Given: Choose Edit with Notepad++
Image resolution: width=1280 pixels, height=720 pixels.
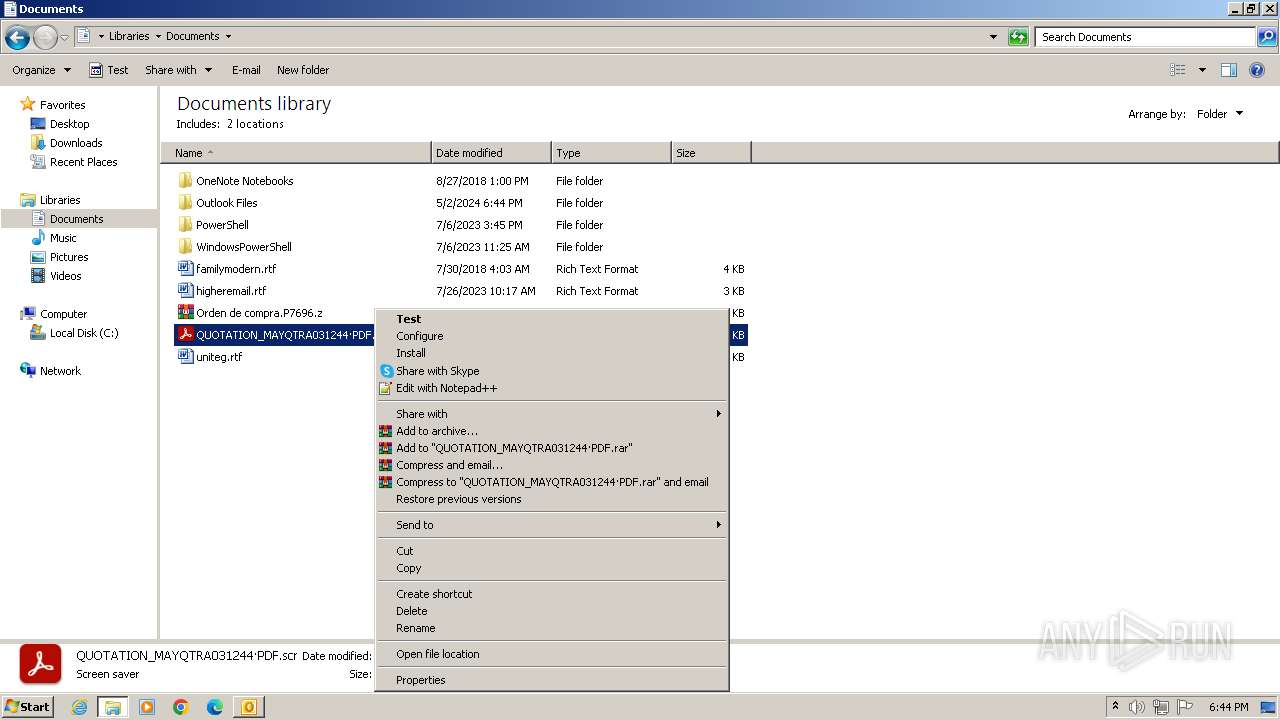Looking at the screenshot, I should 551,388.
